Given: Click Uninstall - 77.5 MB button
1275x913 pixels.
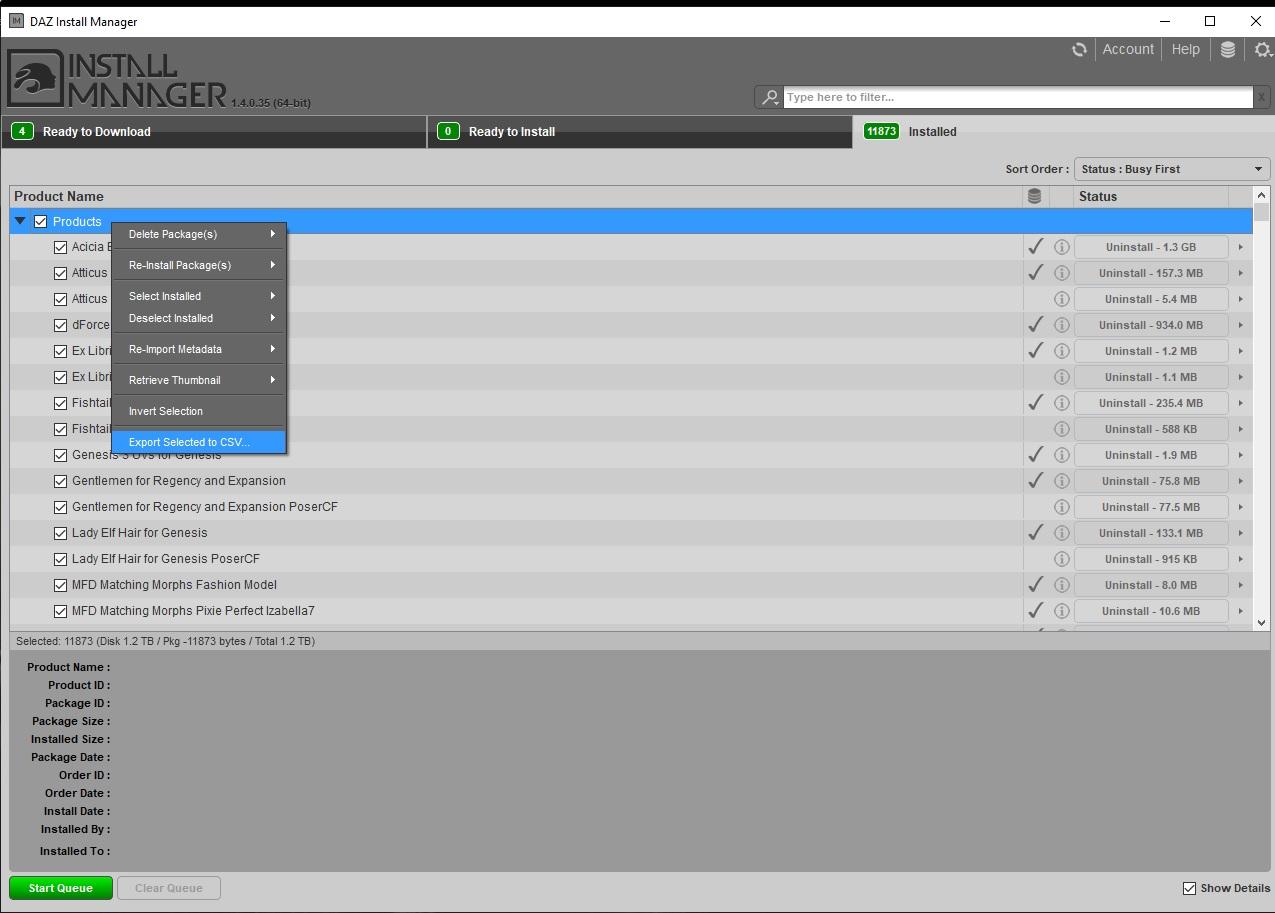Looking at the screenshot, I should [x=1151, y=507].
